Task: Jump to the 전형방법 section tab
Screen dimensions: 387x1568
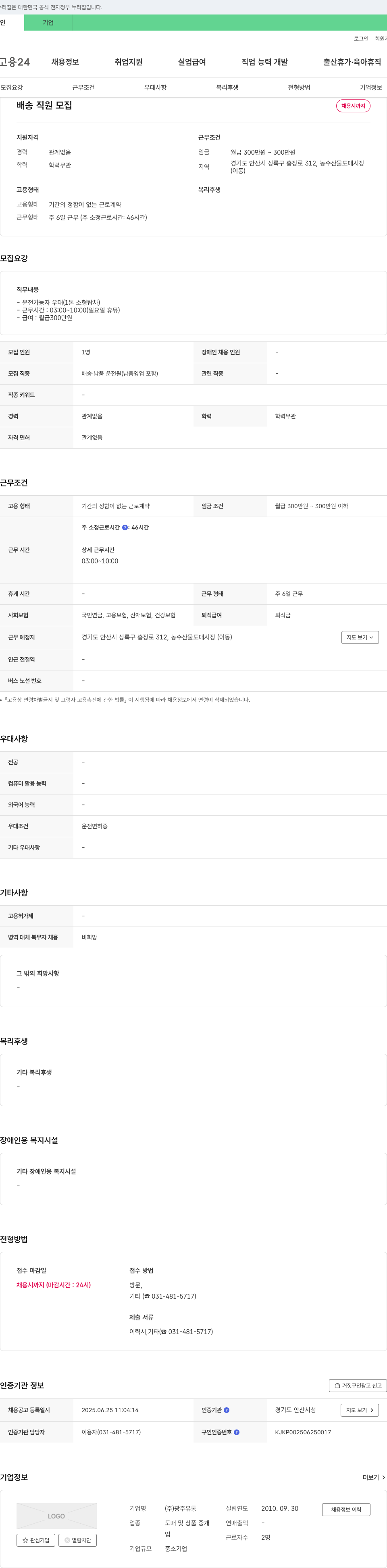Action: click(x=299, y=88)
